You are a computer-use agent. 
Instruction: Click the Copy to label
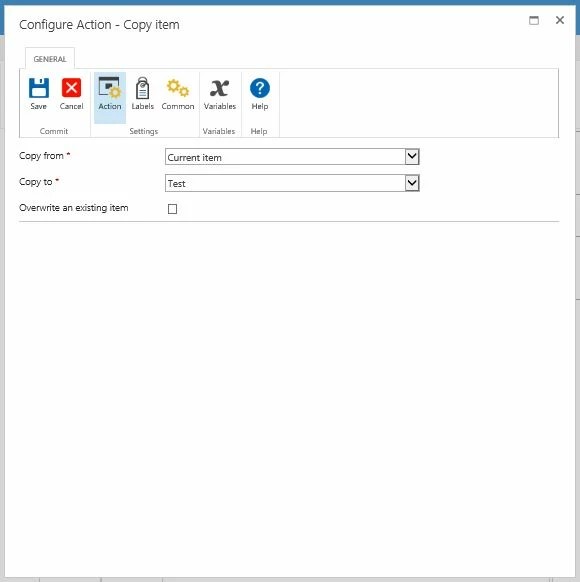(36, 182)
